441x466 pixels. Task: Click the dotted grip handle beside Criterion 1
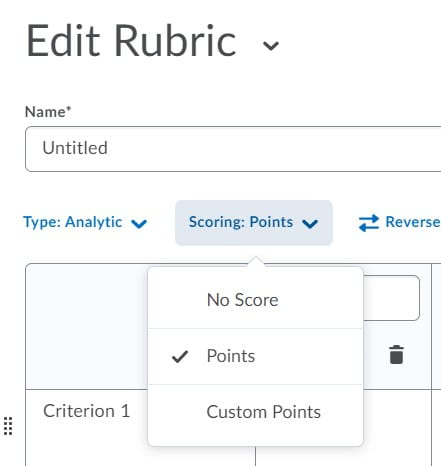pyautogui.click(x=8, y=426)
